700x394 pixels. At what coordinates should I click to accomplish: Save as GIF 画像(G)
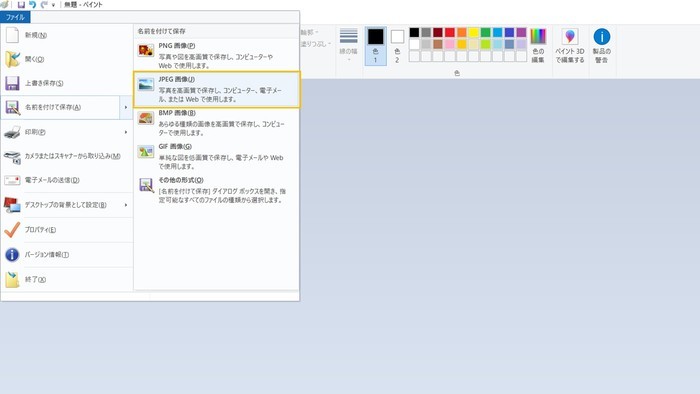[x=217, y=156]
